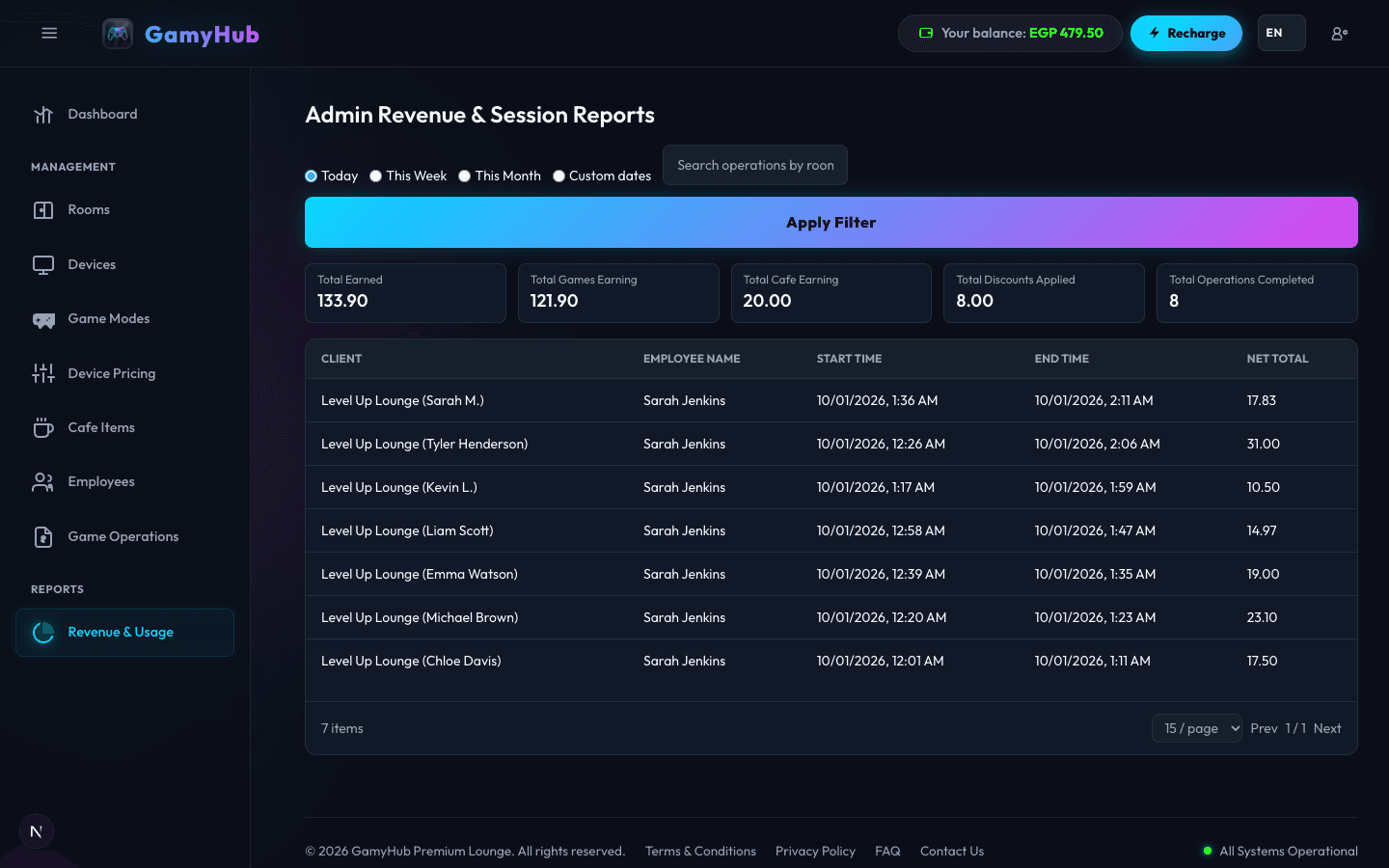The image size is (1389, 868).
Task: Click the Game Modes gamepad icon
Action: (43, 319)
